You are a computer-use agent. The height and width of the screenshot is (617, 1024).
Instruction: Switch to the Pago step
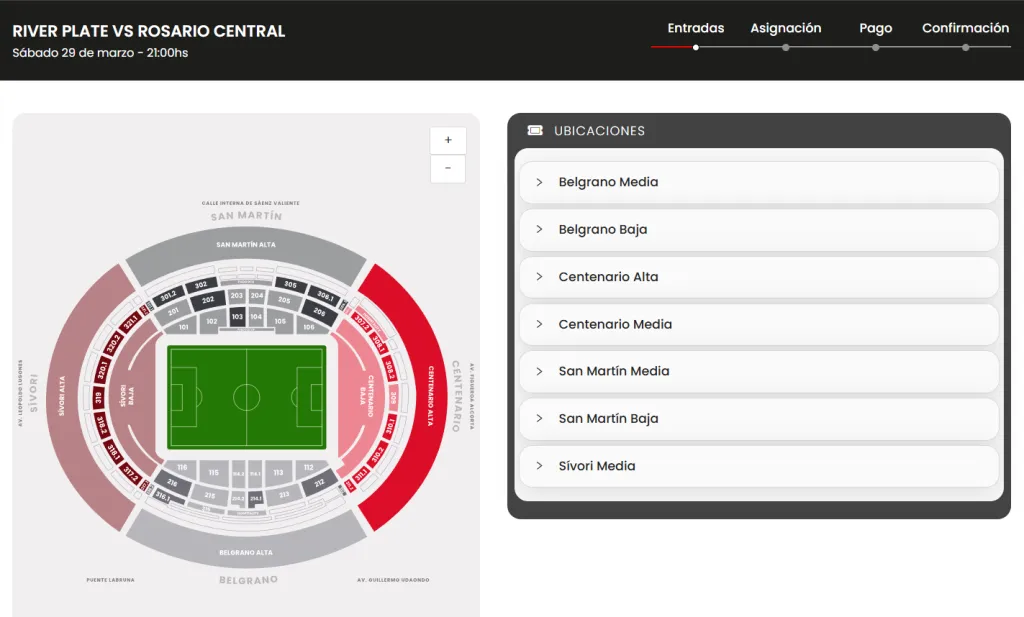875,28
